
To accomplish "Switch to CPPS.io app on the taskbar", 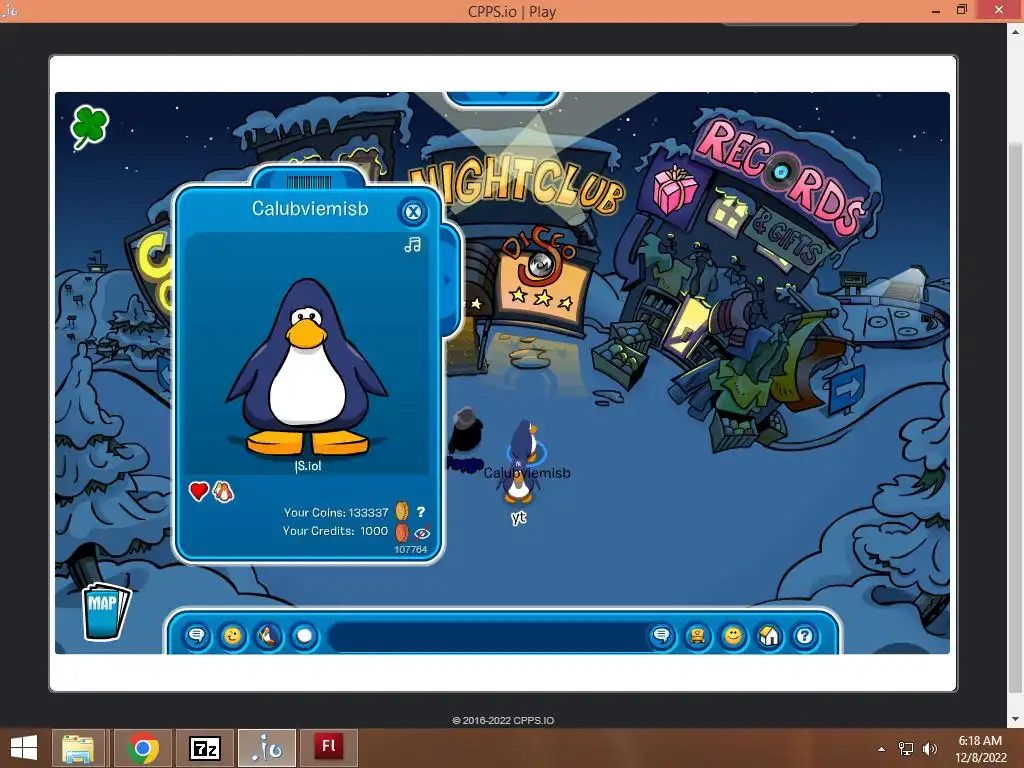I will click(x=267, y=748).
